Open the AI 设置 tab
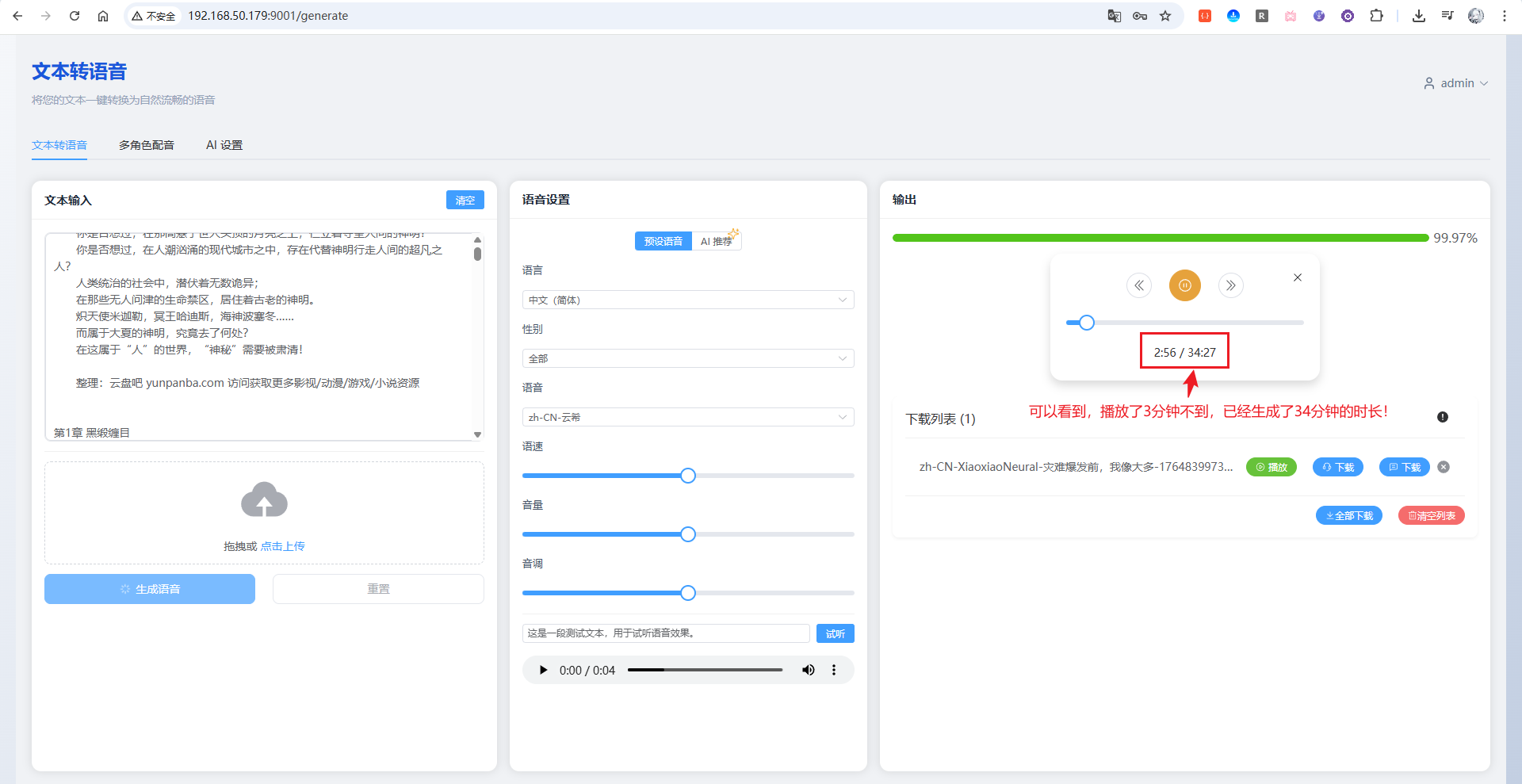The image size is (1522, 784). coord(224,145)
